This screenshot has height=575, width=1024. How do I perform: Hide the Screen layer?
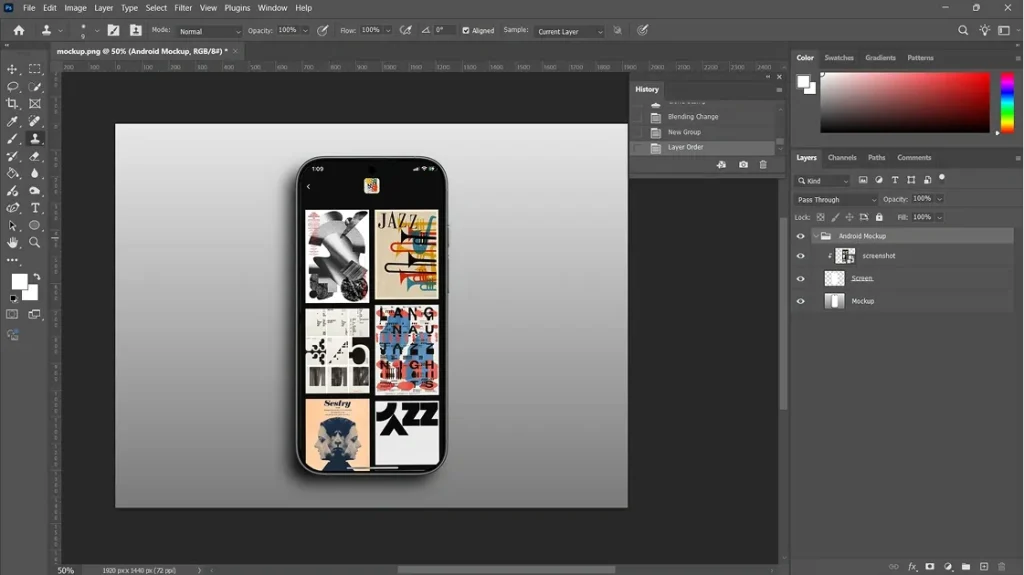click(x=801, y=279)
